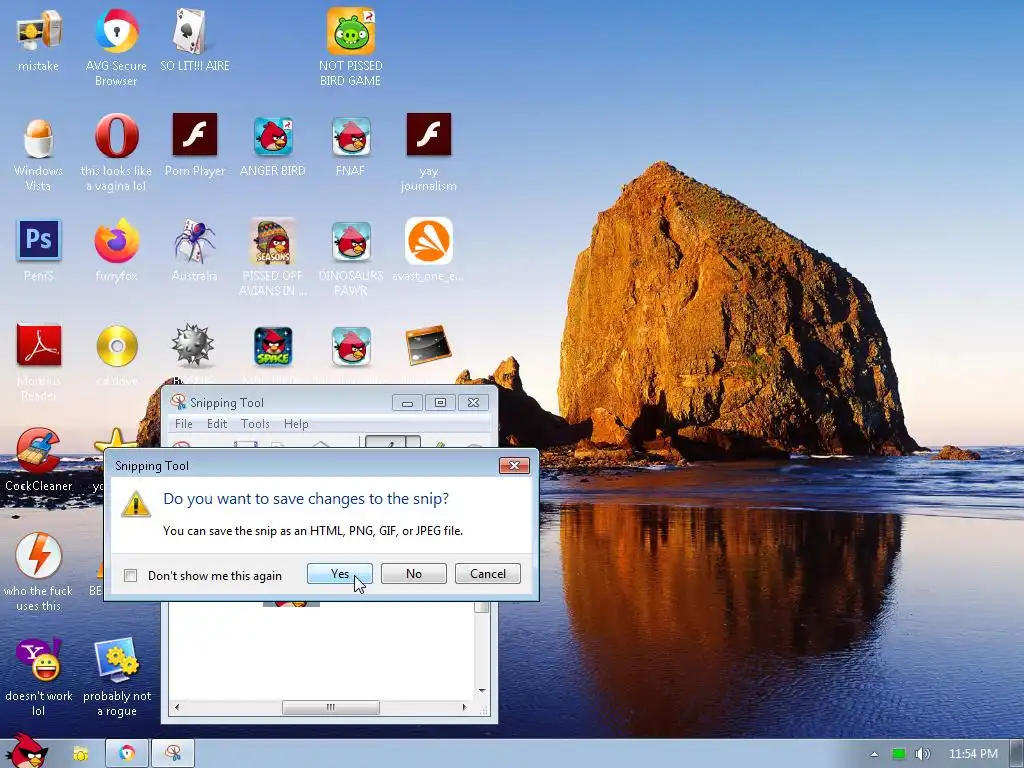Cancel the save changes dialog
Screen dimensions: 1024x768
488,573
